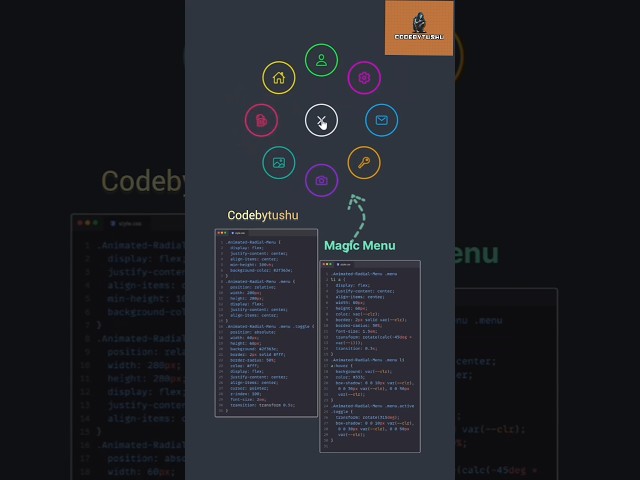Open the blue mail envelope icon

382,120
